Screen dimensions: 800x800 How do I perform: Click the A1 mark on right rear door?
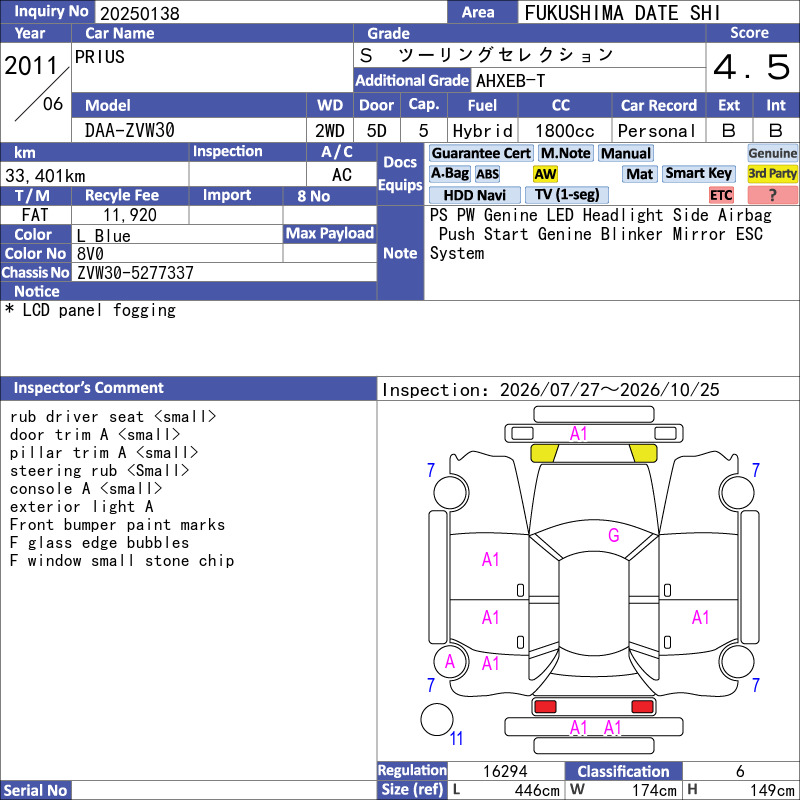[701, 618]
